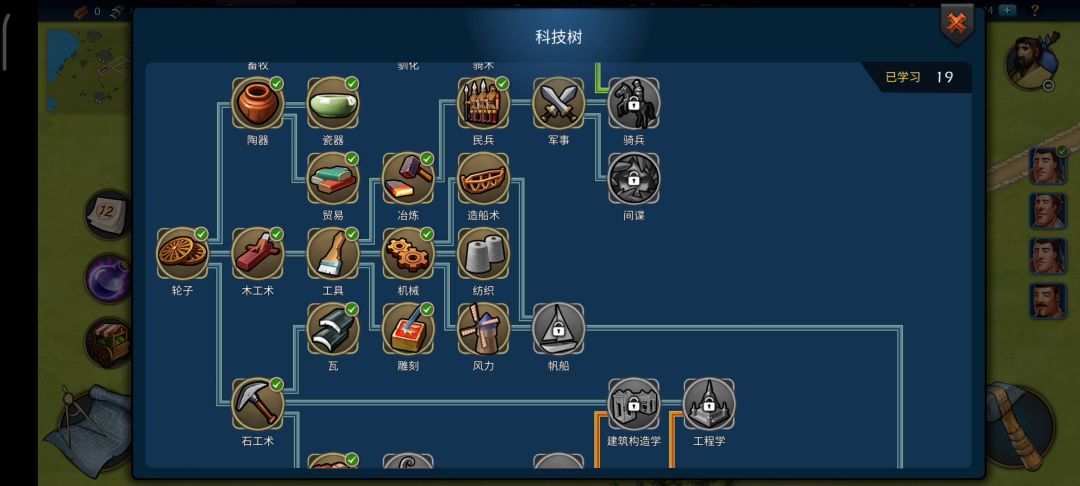Choose the 冶炼 smelting hammer icon

pyautogui.click(x=408, y=178)
